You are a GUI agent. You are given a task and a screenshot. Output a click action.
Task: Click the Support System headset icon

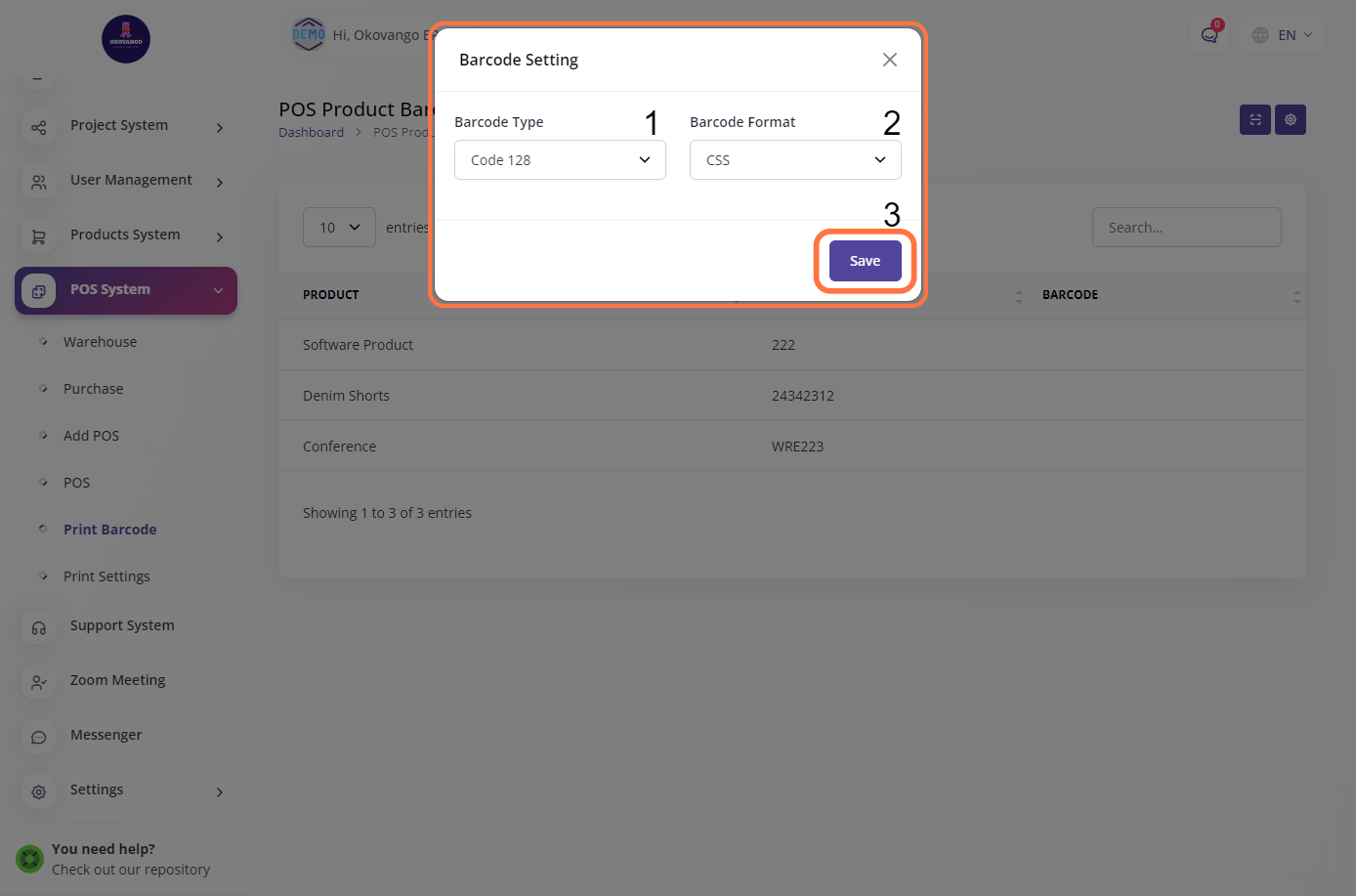39,627
